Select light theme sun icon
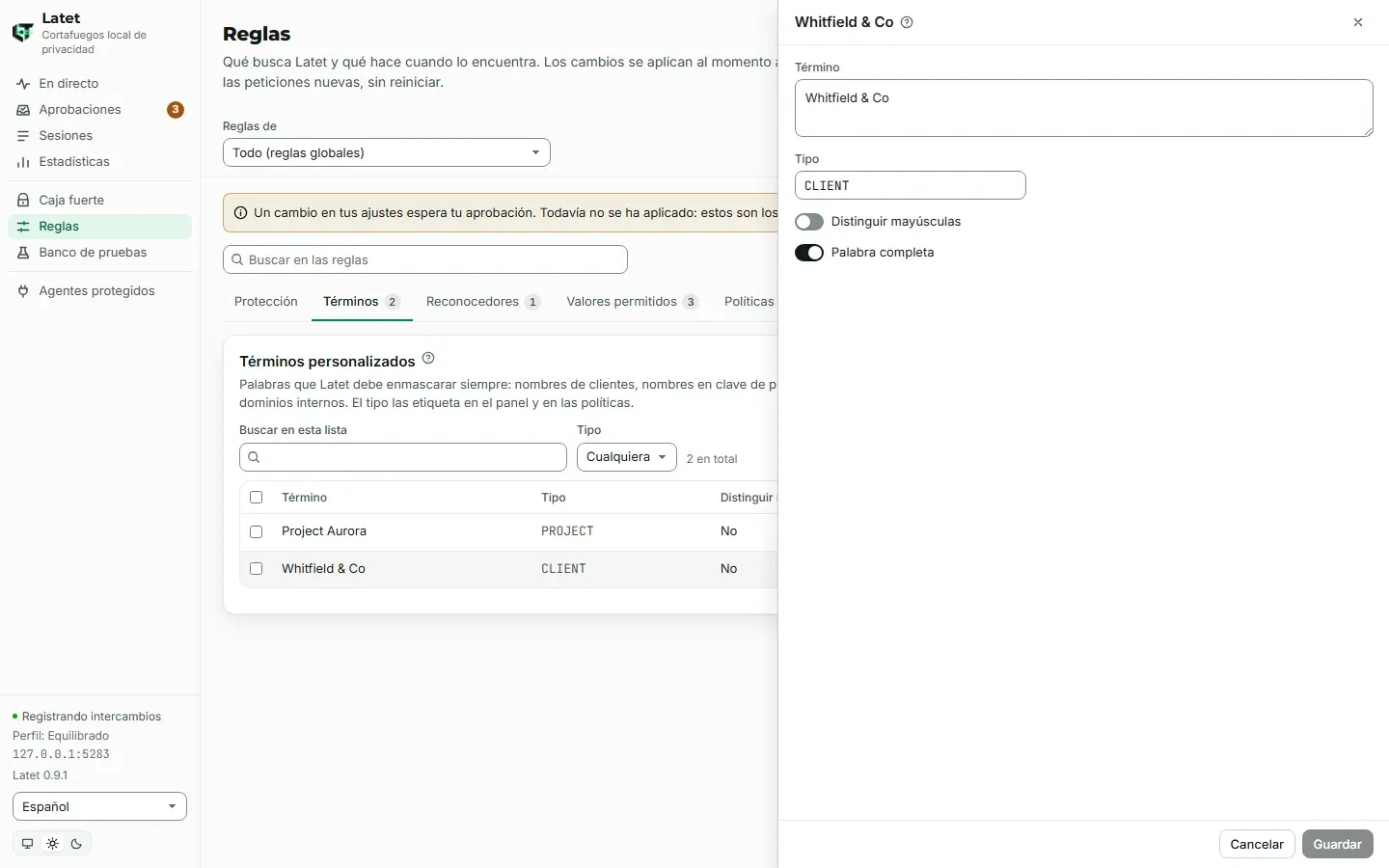1389x868 pixels. pyautogui.click(x=52, y=844)
